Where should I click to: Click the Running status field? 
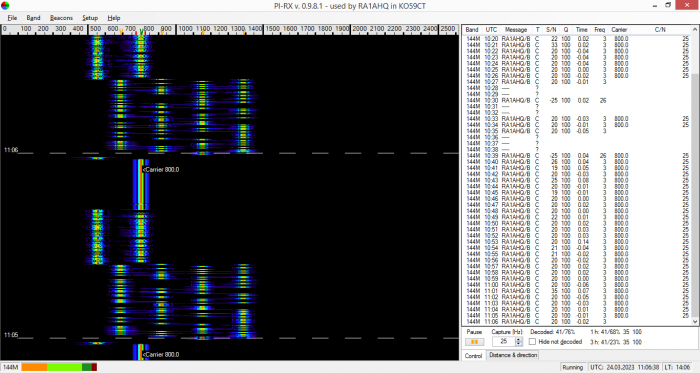click(572, 367)
